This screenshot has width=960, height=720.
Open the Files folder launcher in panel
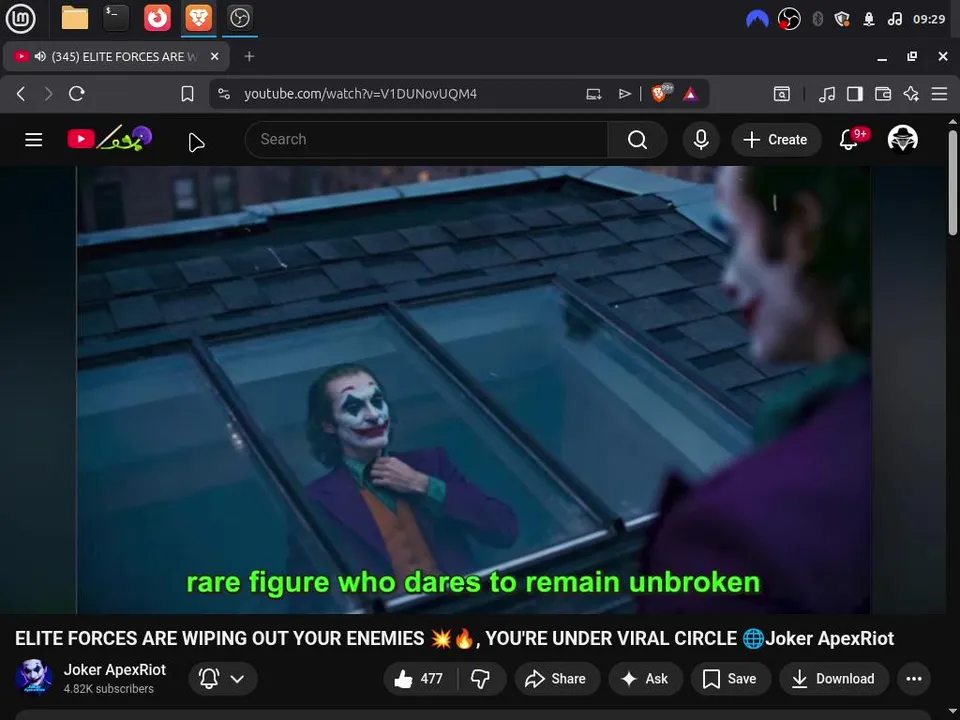click(75, 18)
